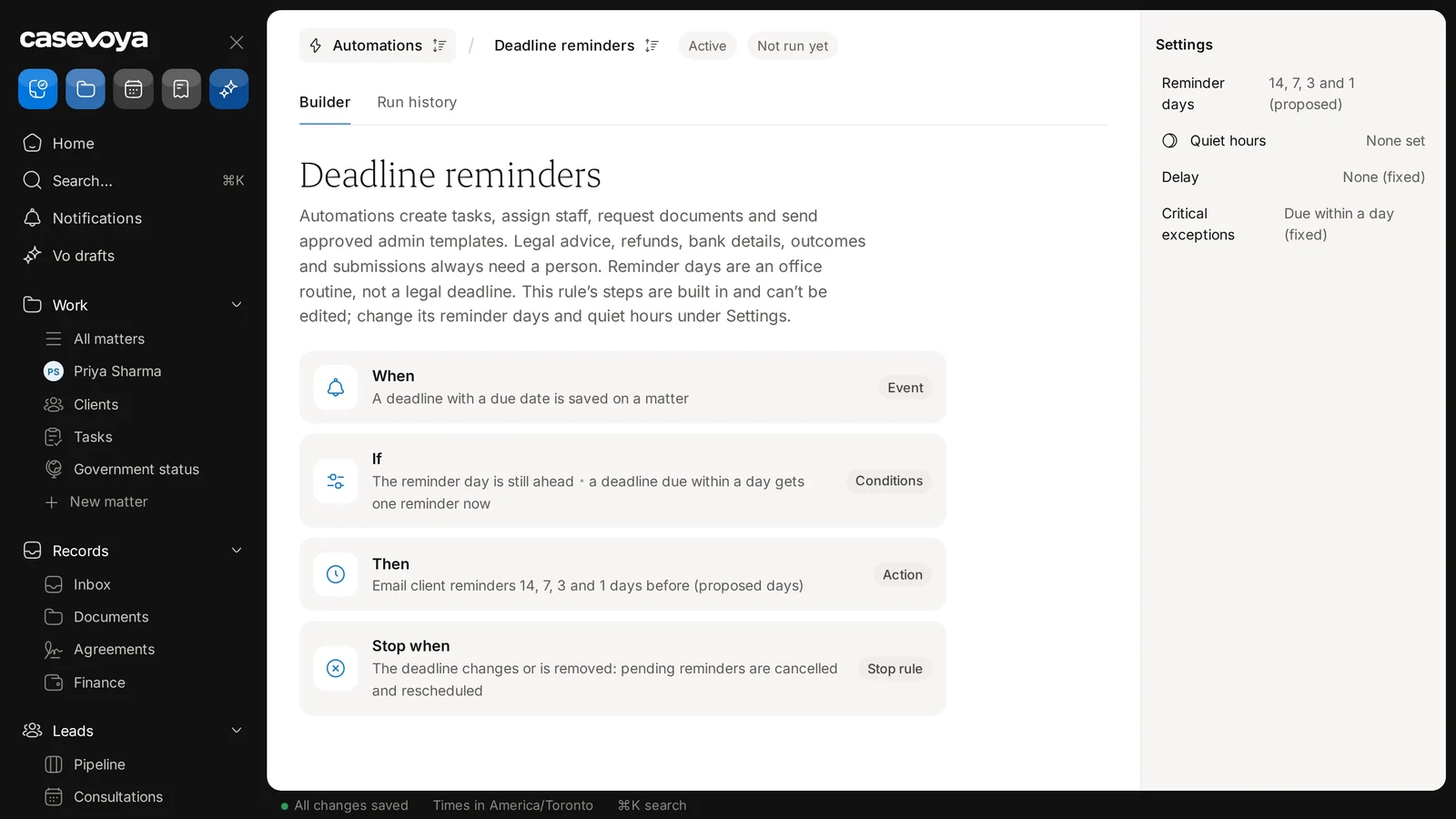Collapse the Work section chevron
The image size is (1456, 819).
[237, 305]
